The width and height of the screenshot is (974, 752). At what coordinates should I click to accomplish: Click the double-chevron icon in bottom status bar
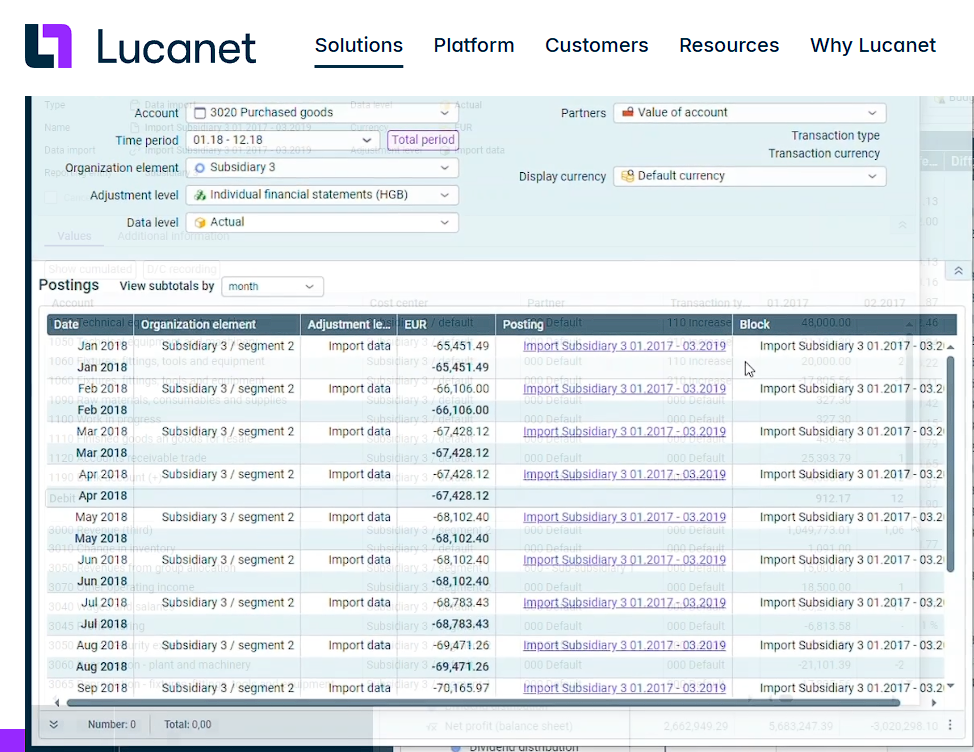[54, 725]
